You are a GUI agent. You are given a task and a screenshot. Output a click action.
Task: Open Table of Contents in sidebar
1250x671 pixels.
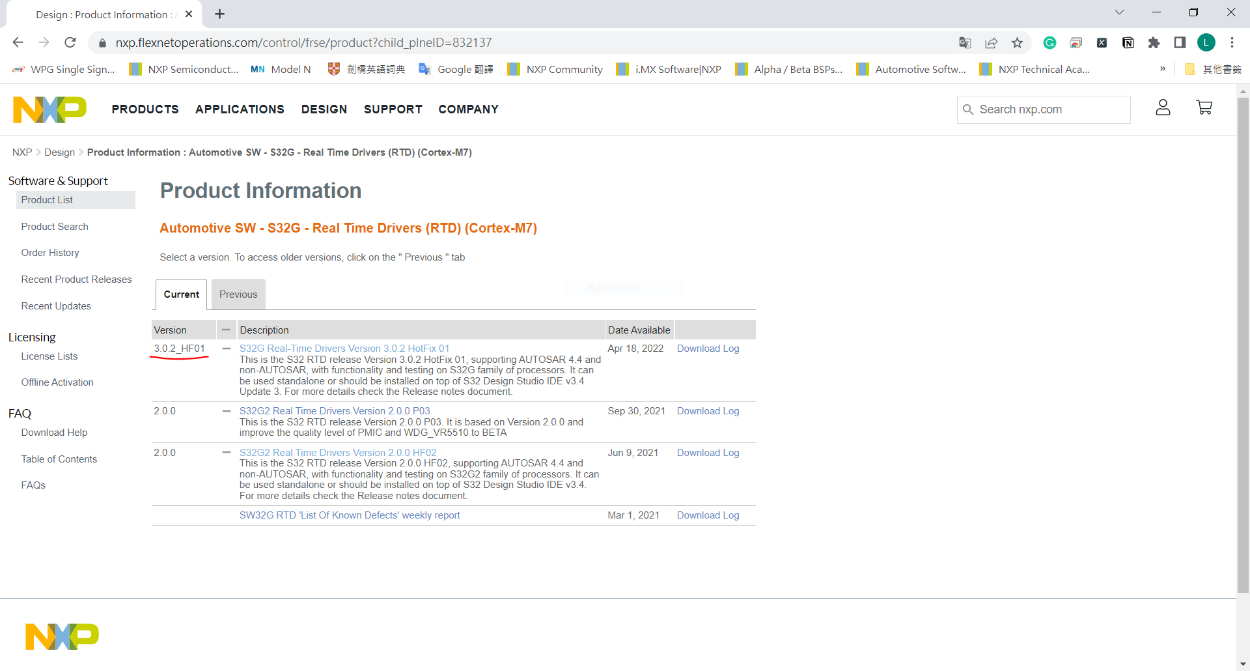coord(59,459)
